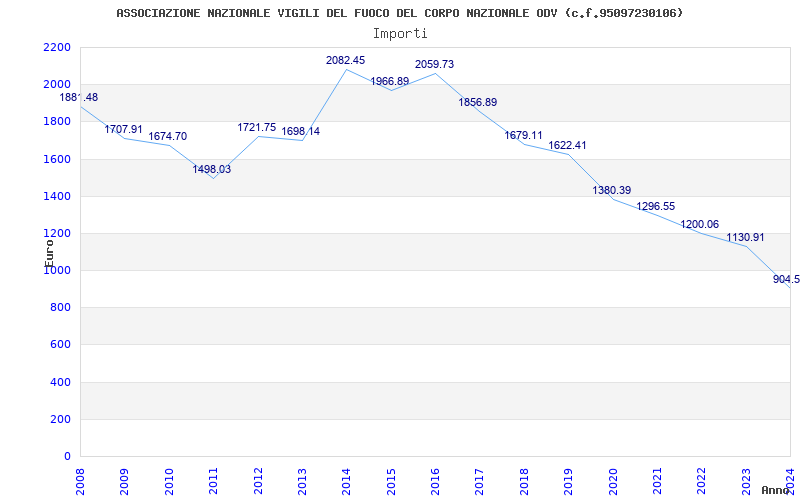Select the peak value 2082.45

pyautogui.click(x=345, y=60)
